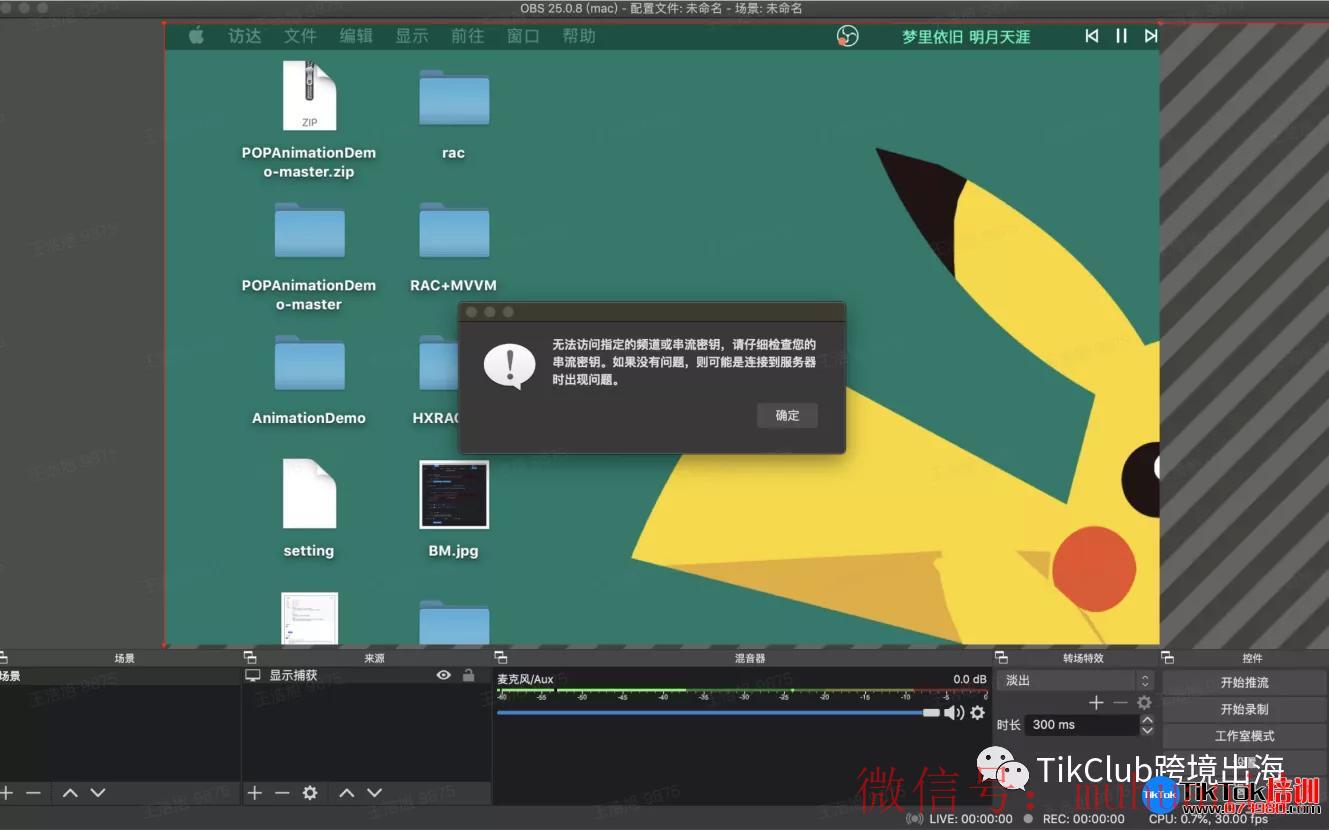This screenshot has width=1329, height=830.
Task: Skip to next track in menu bar
Action: pyautogui.click(x=1151, y=36)
